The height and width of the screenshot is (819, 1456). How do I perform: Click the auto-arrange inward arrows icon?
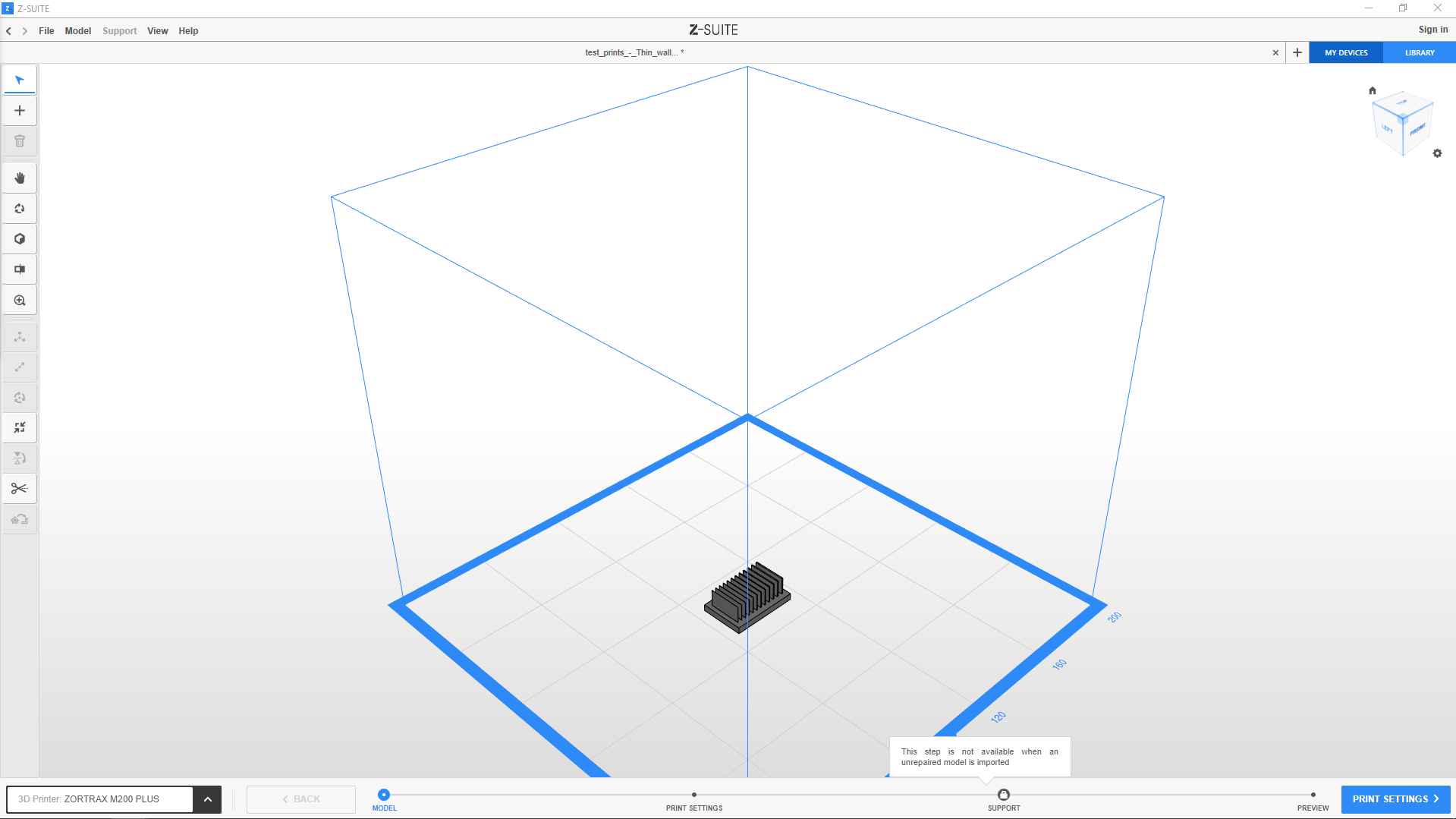20,428
